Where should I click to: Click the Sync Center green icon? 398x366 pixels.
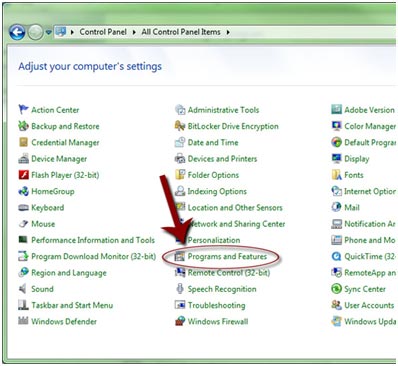pyautogui.click(x=337, y=289)
